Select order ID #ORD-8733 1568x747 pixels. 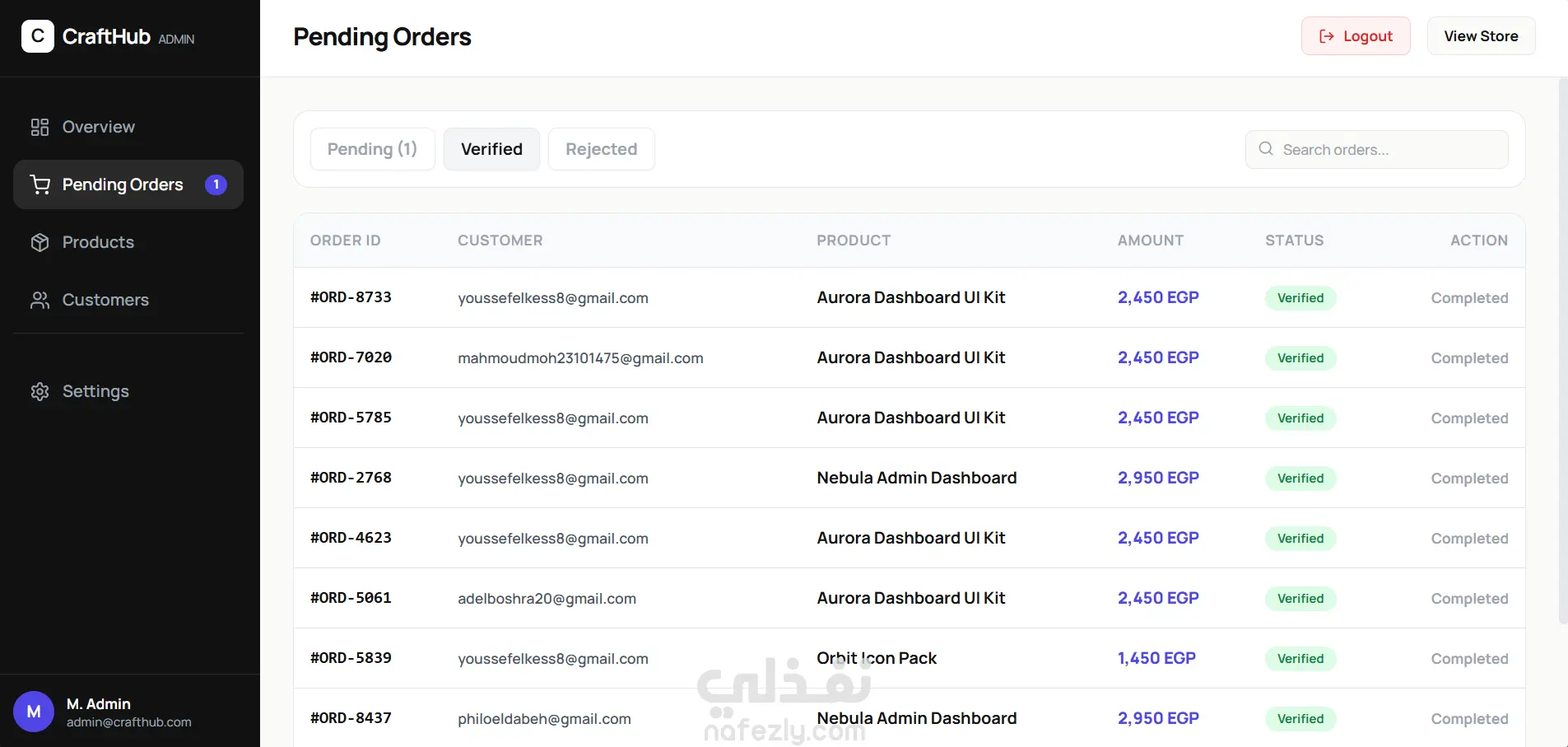point(351,297)
